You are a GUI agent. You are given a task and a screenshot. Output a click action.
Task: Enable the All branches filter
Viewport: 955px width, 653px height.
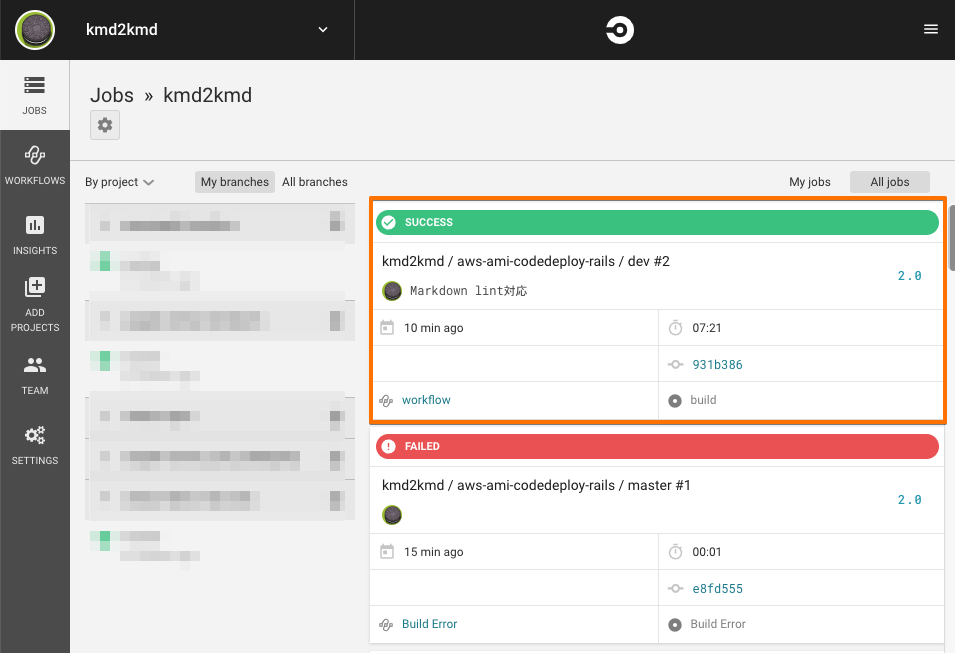pos(314,182)
